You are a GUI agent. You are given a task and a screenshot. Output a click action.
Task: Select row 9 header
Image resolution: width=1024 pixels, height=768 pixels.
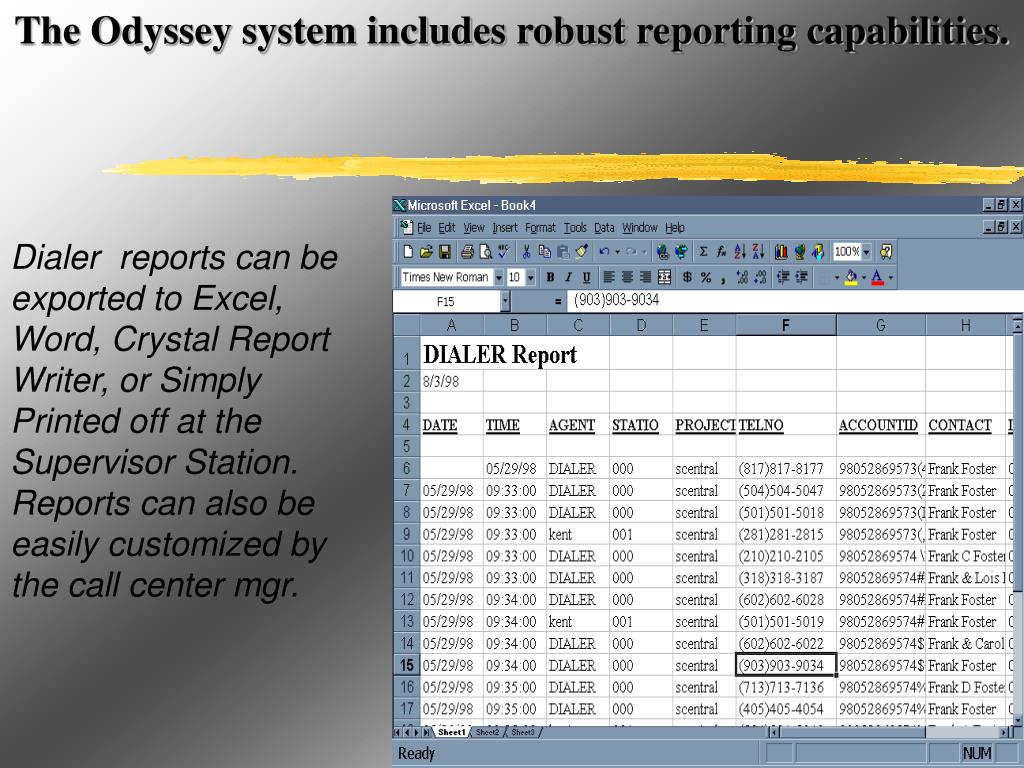click(x=406, y=534)
